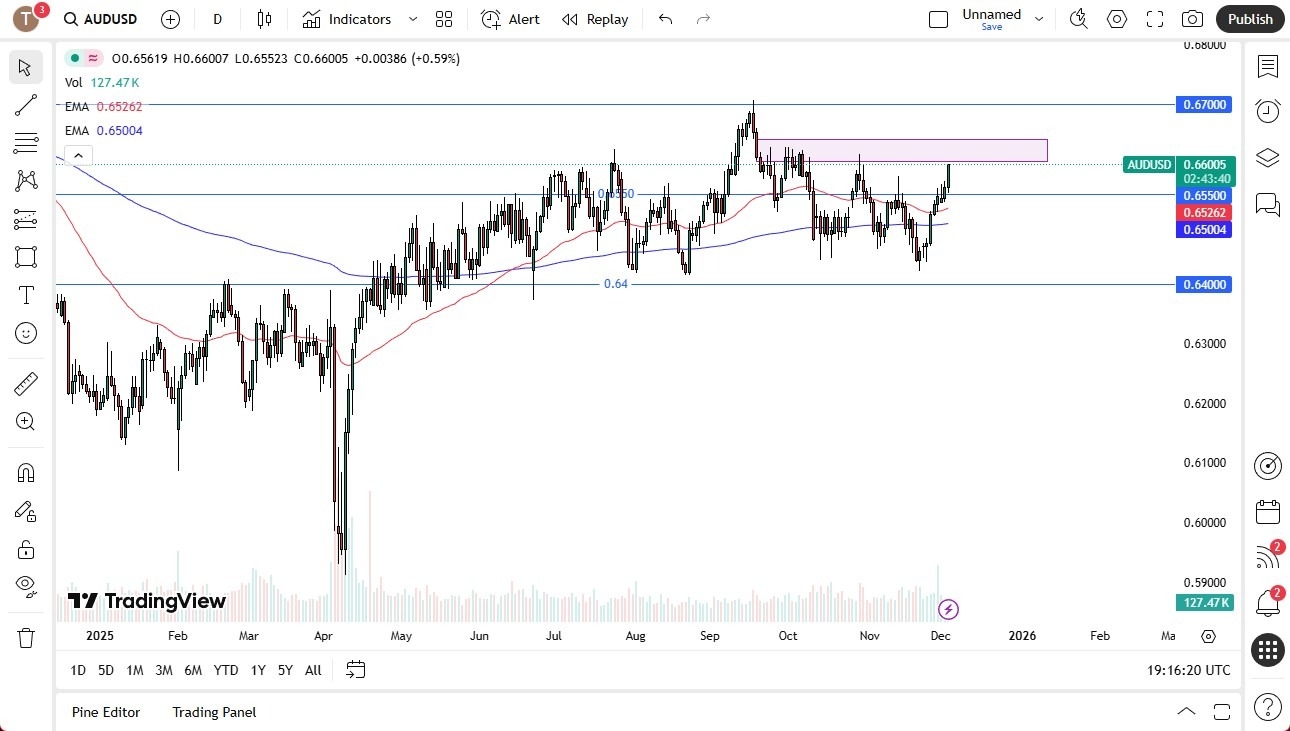The height and width of the screenshot is (731, 1290).
Task: Hide all drawings with the eye toggle
Action: [25, 585]
